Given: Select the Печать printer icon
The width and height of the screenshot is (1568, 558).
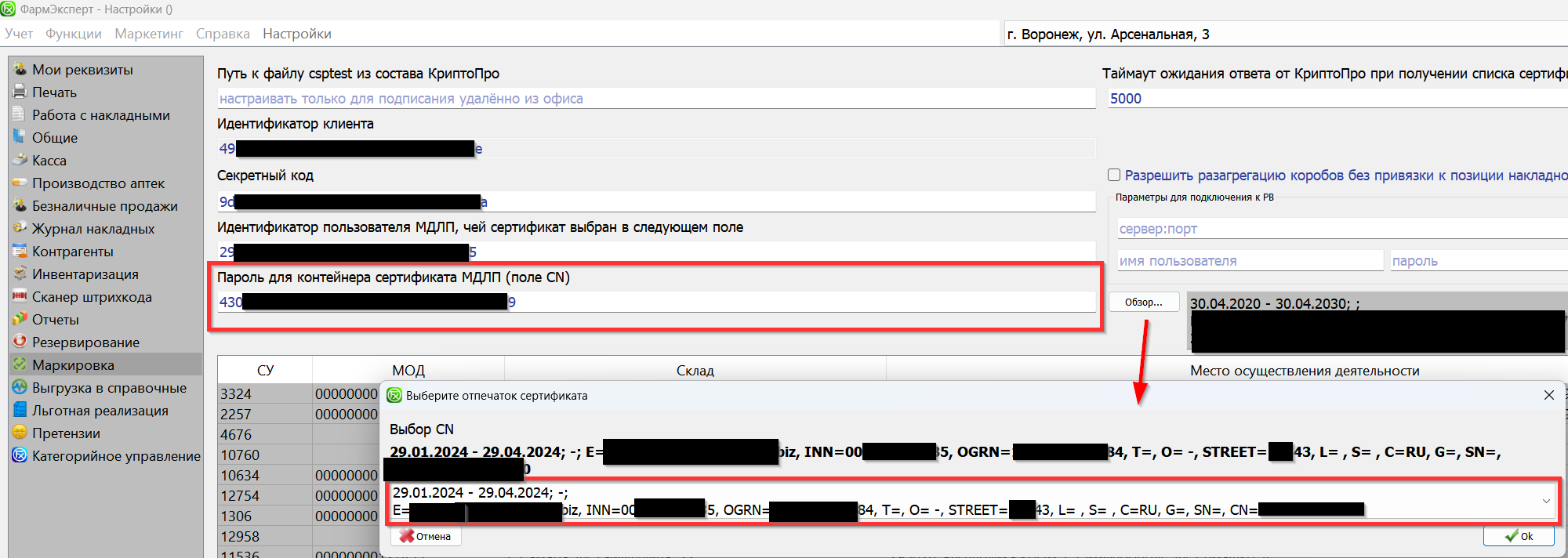Looking at the screenshot, I should (x=20, y=92).
